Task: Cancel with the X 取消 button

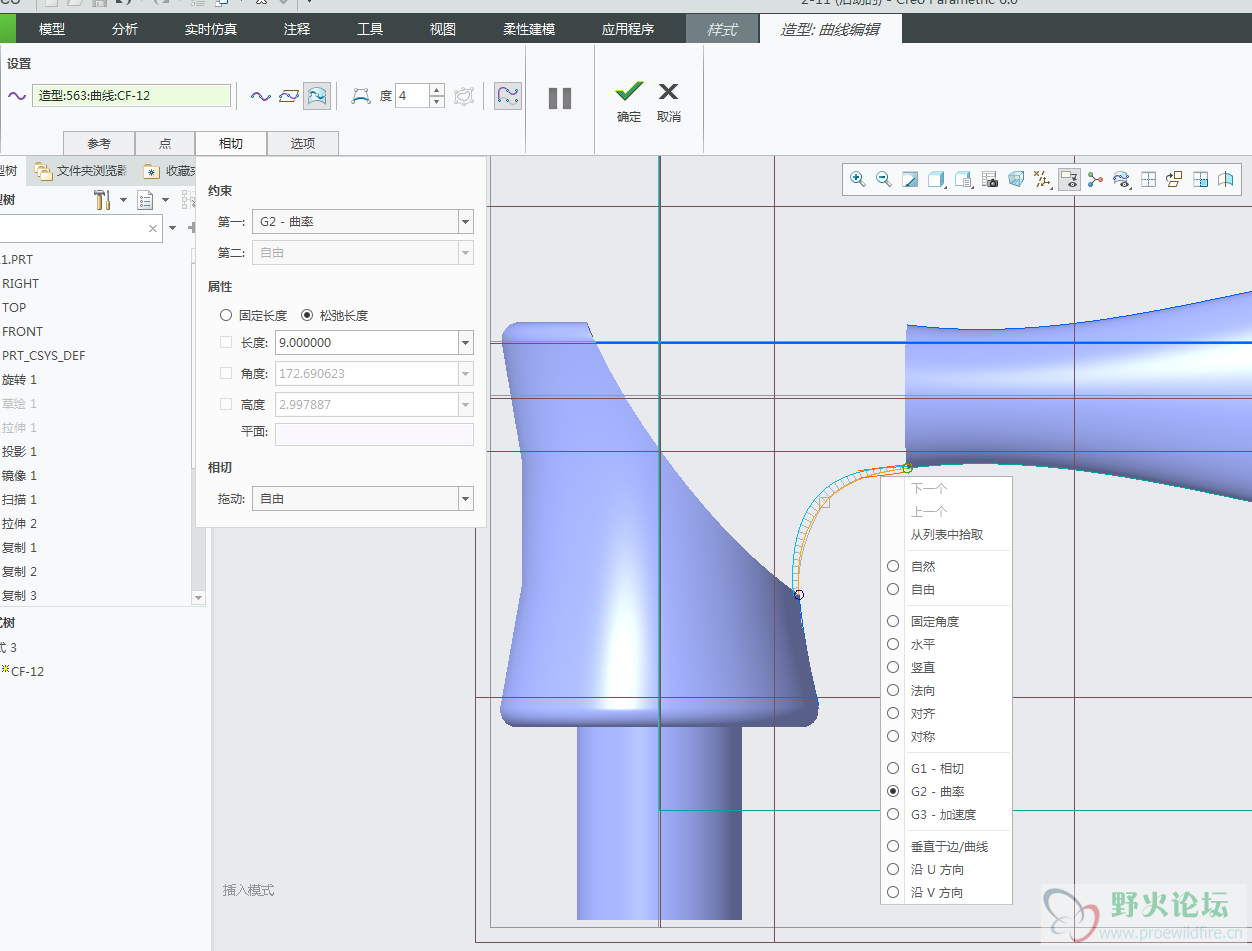Action: pyautogui.click(x=669, y=101)
